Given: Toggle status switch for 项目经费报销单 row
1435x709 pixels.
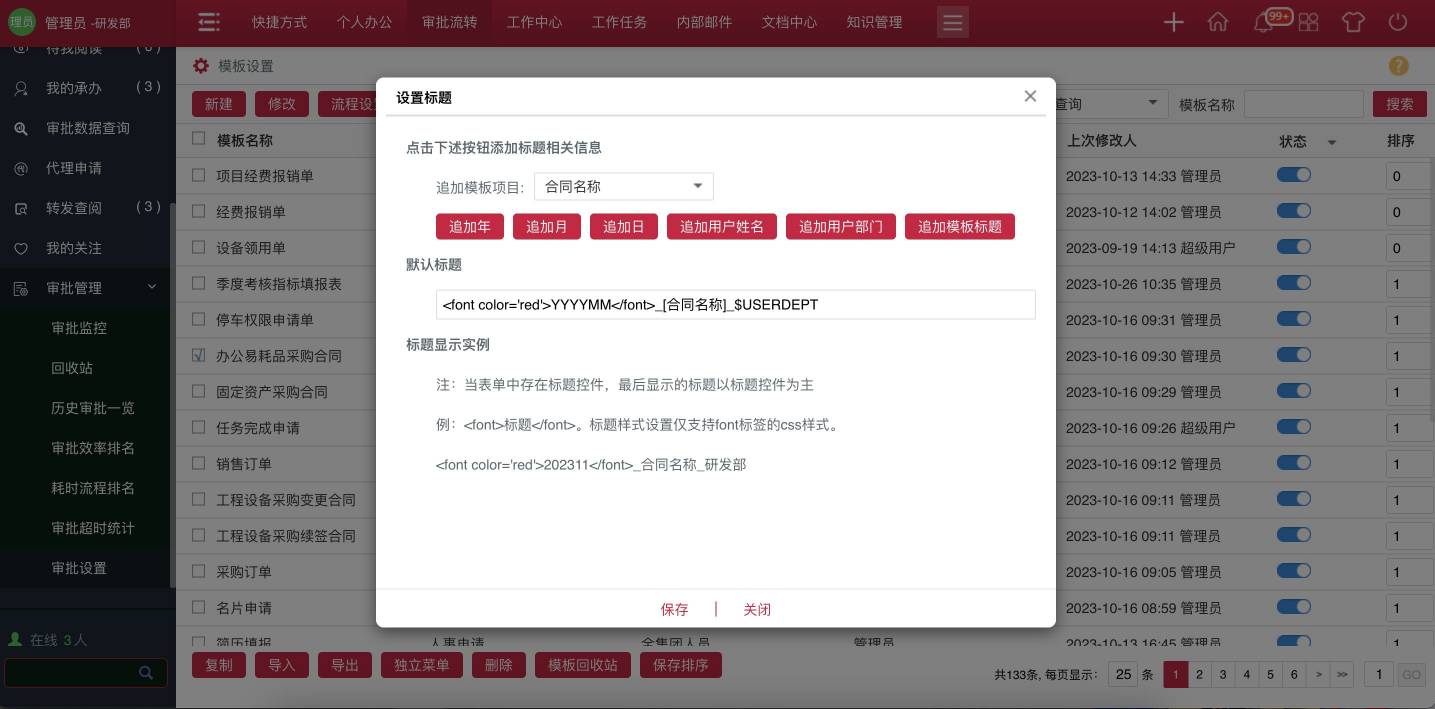Looking at the screenshot, I should pyautogui.click(x=1293, y=176).
